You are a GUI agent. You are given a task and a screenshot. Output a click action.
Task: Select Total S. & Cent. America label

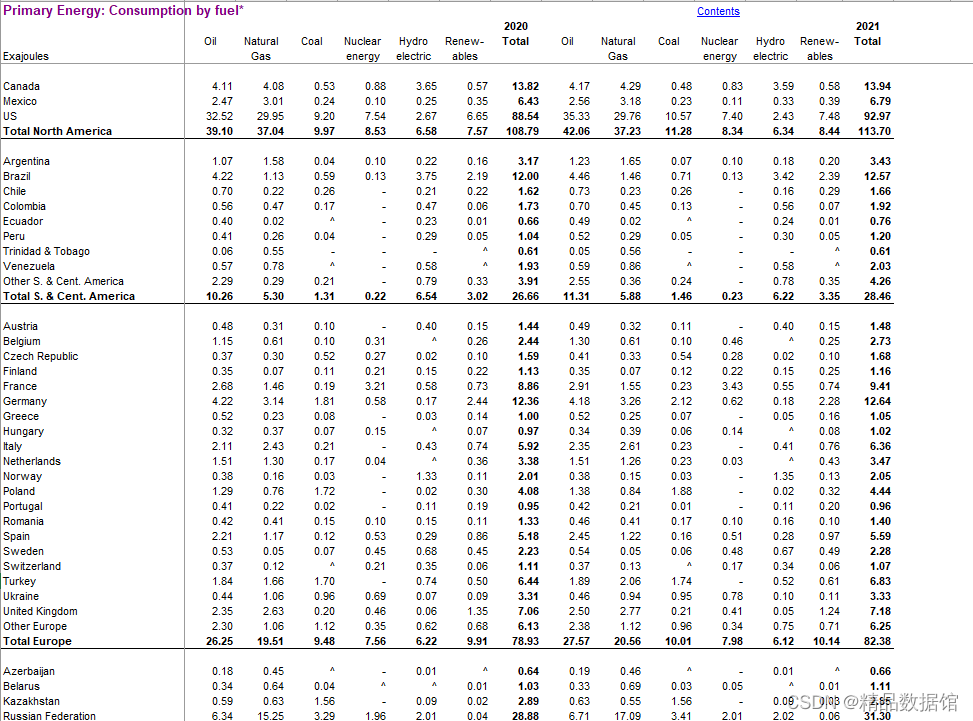(69, 296)
